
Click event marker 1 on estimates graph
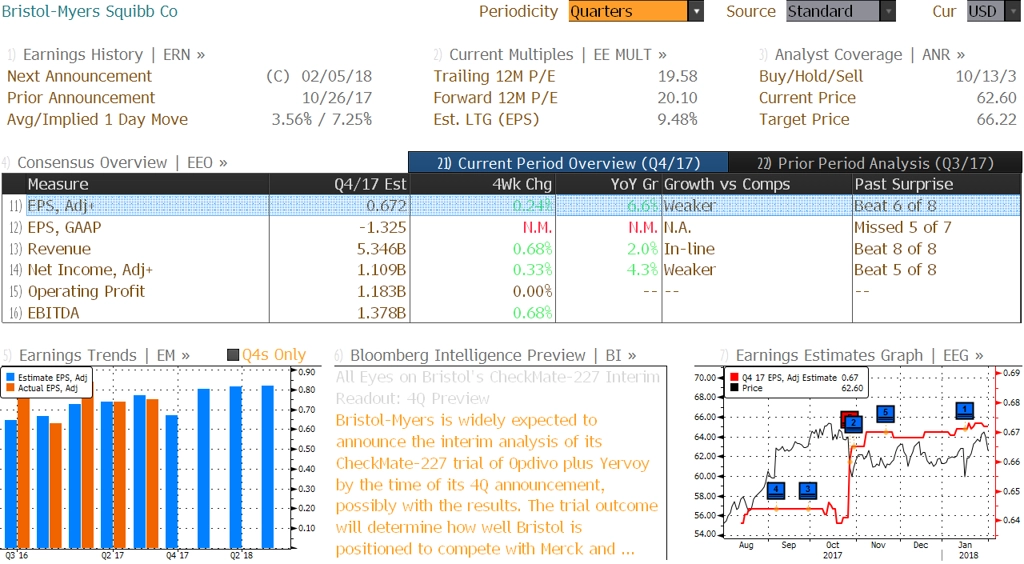965,411
